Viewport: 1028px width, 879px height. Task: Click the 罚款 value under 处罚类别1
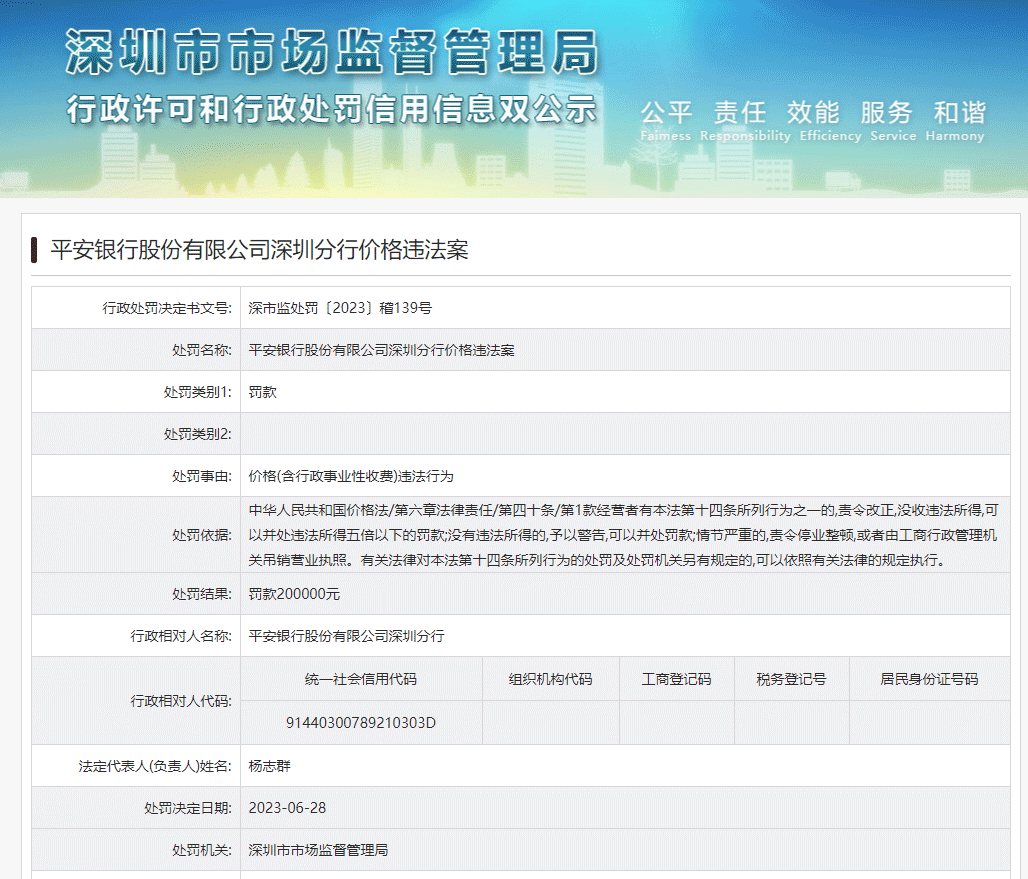click(x=262, y=392)
